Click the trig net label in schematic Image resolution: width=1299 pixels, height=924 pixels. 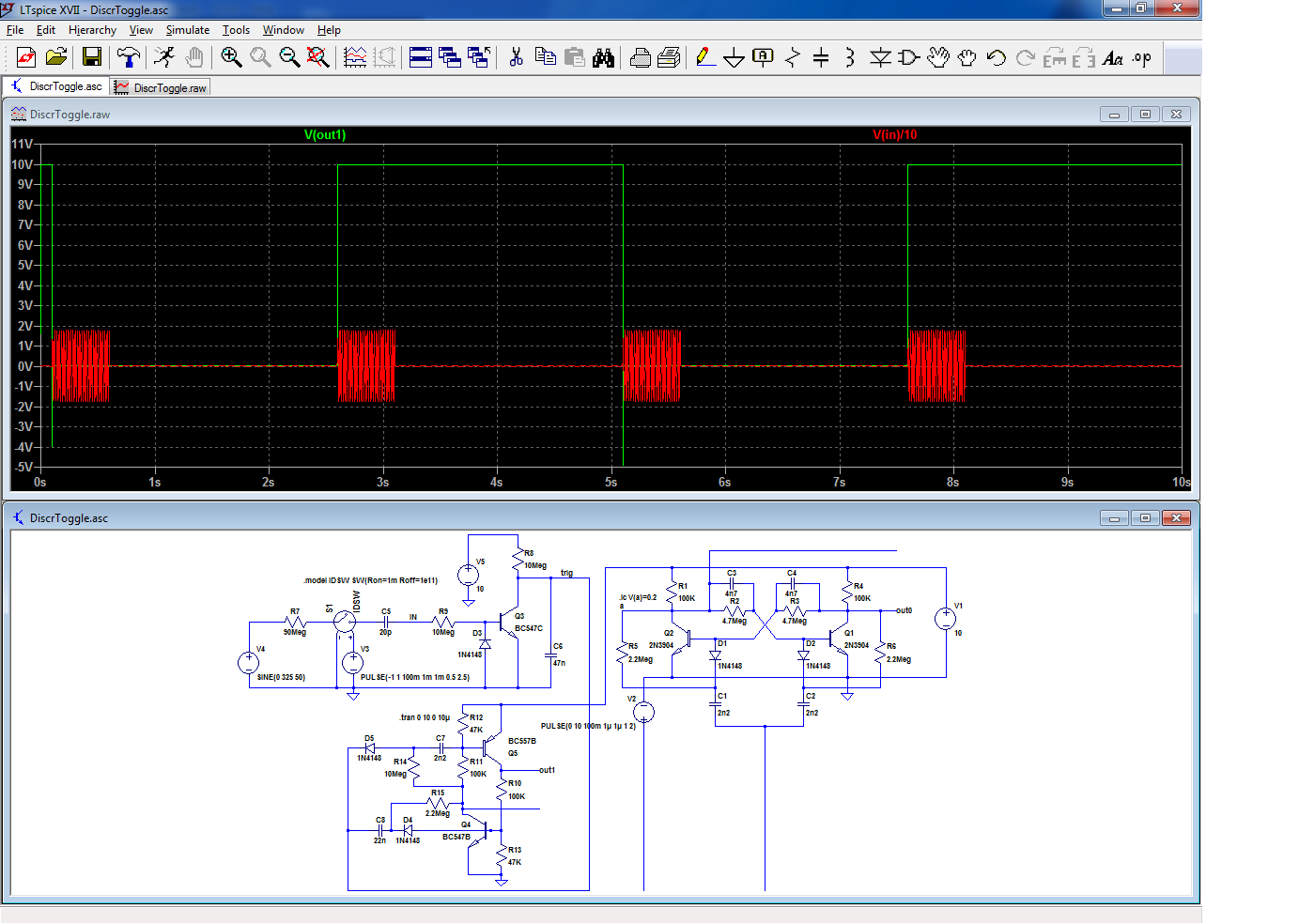[x=566, y=573]
